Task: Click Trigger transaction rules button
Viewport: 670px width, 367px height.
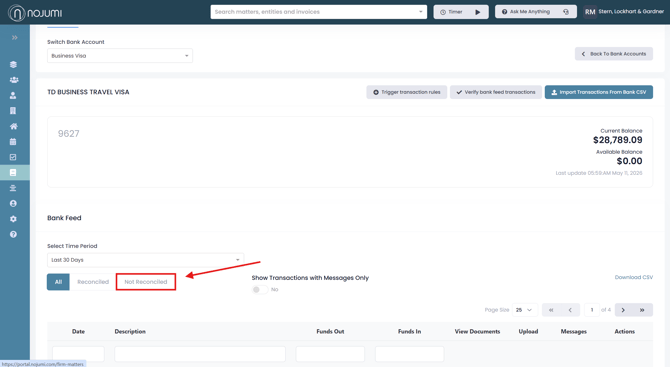Action: [406, 92]
